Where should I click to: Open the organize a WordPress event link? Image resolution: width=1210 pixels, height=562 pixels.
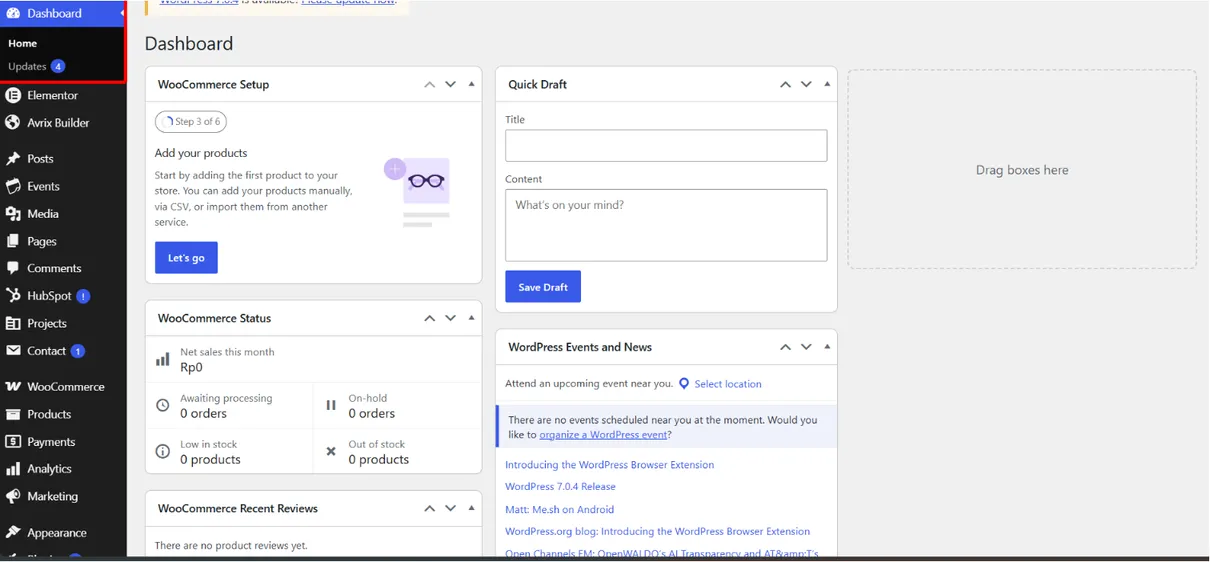pyautogui.click(x=603, y=435)
